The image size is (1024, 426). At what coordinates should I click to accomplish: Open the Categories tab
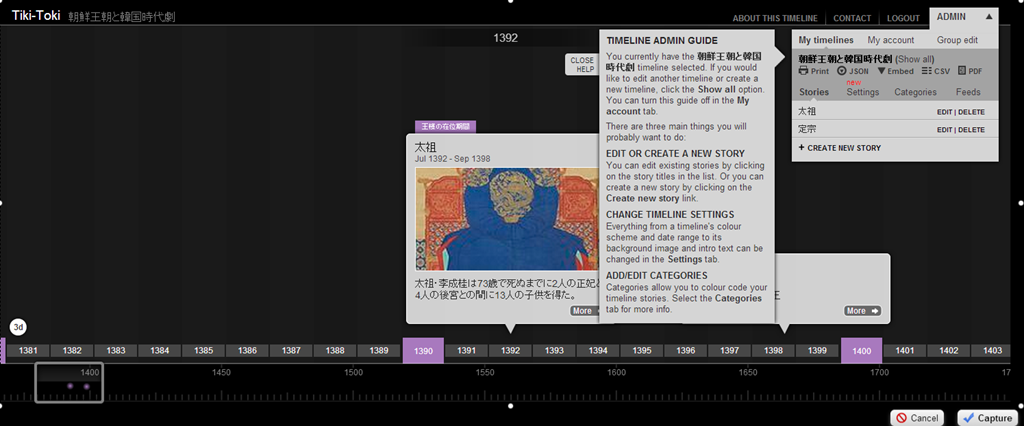pos(915,92)
